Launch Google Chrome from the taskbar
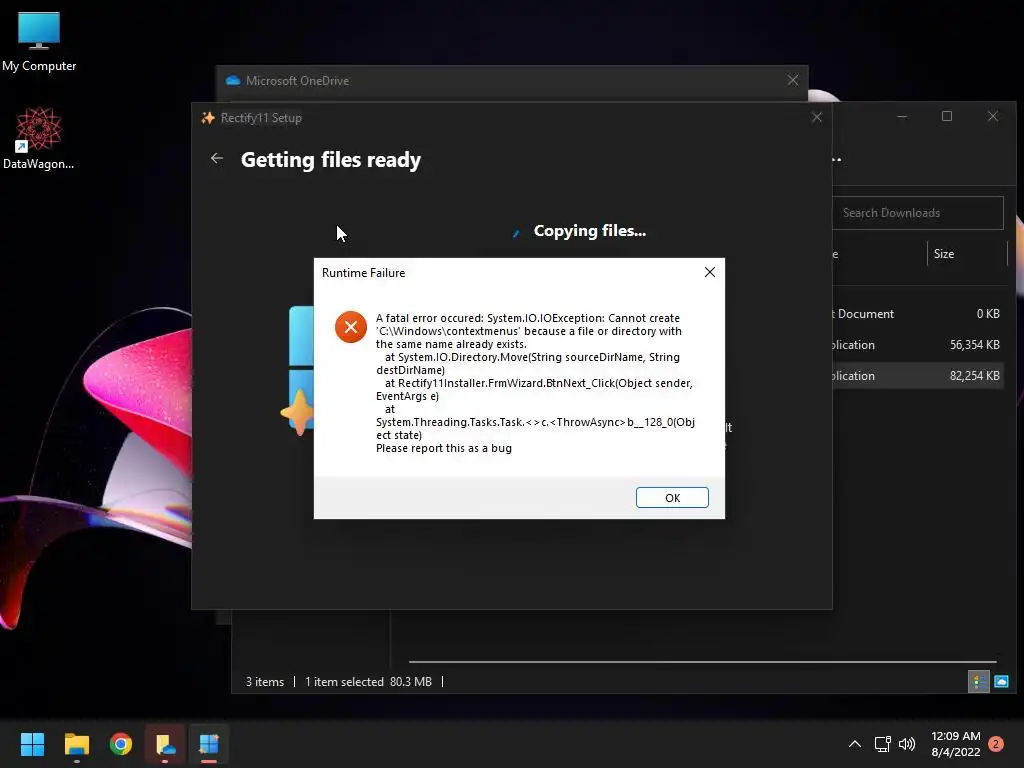The image size is (1024, 768). (x=121, y=744)
